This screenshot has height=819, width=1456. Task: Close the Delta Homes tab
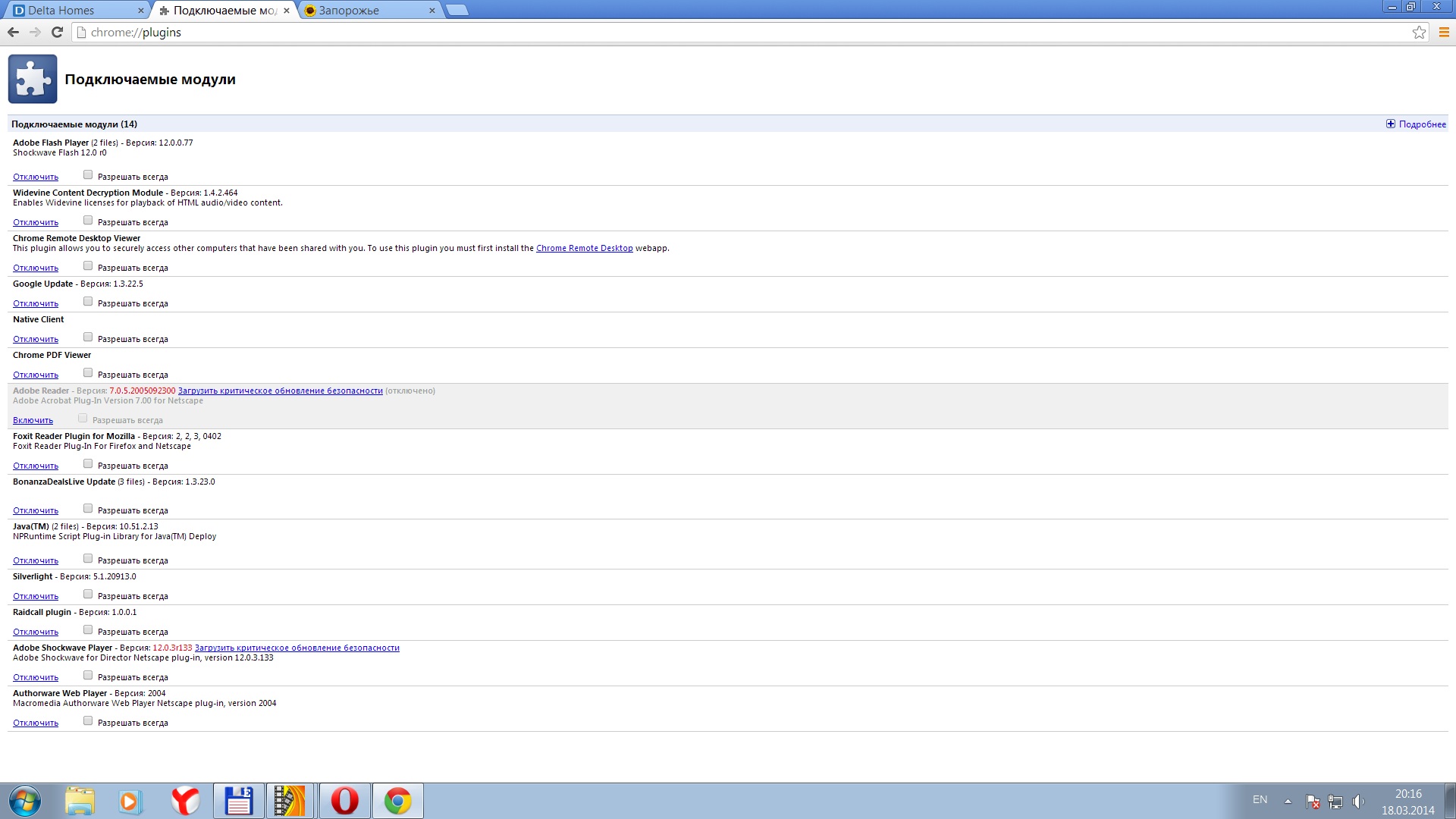[141, 11]
